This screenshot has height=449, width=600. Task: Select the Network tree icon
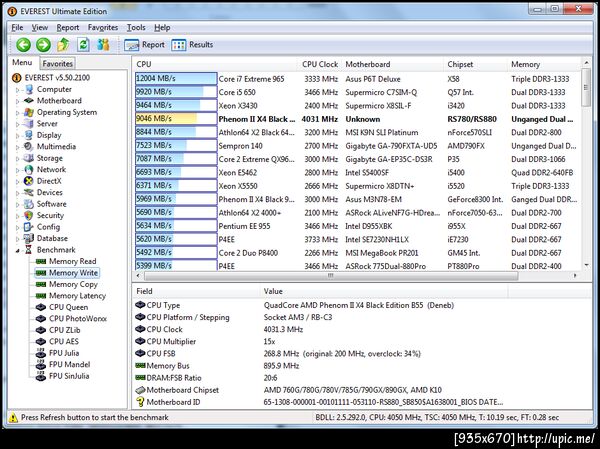(x=29, y=170)
